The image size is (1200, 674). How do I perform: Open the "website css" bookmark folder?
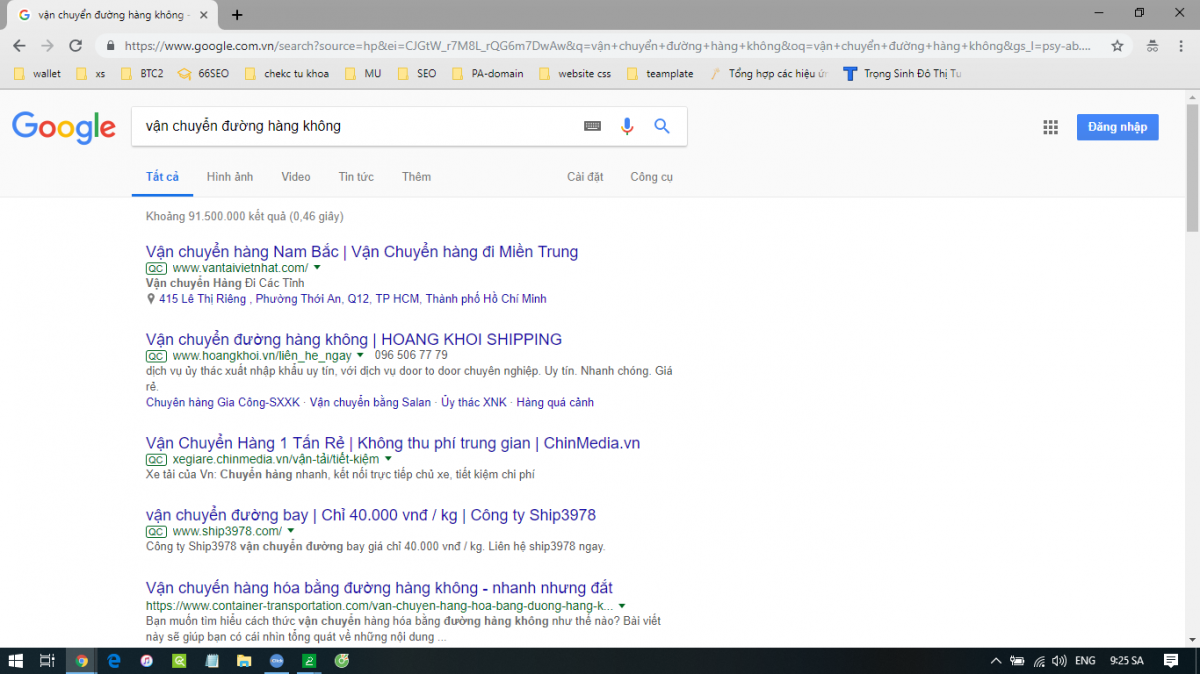[x=575, y=74]
